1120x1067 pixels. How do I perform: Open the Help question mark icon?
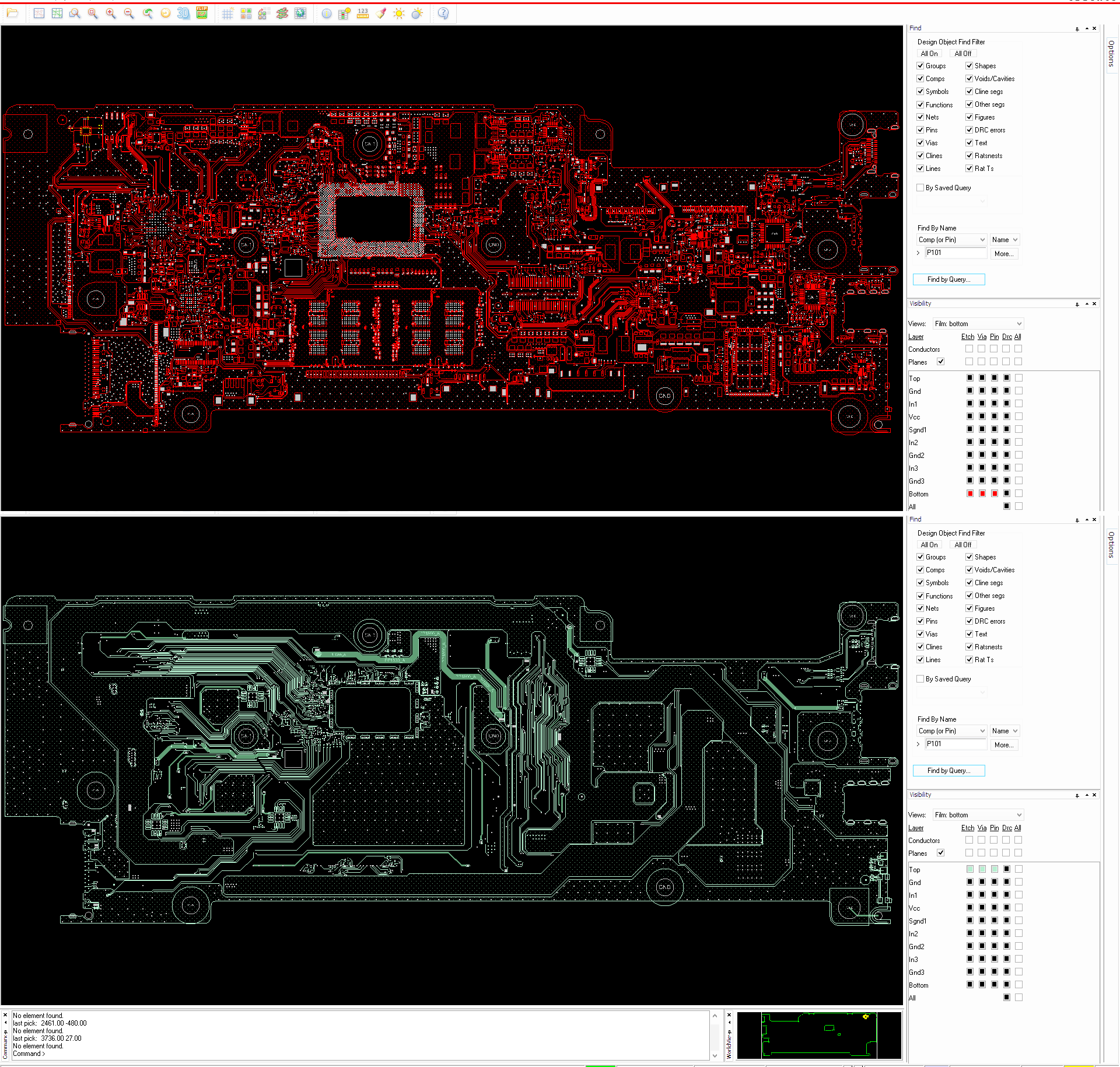[x=443, y=13]
